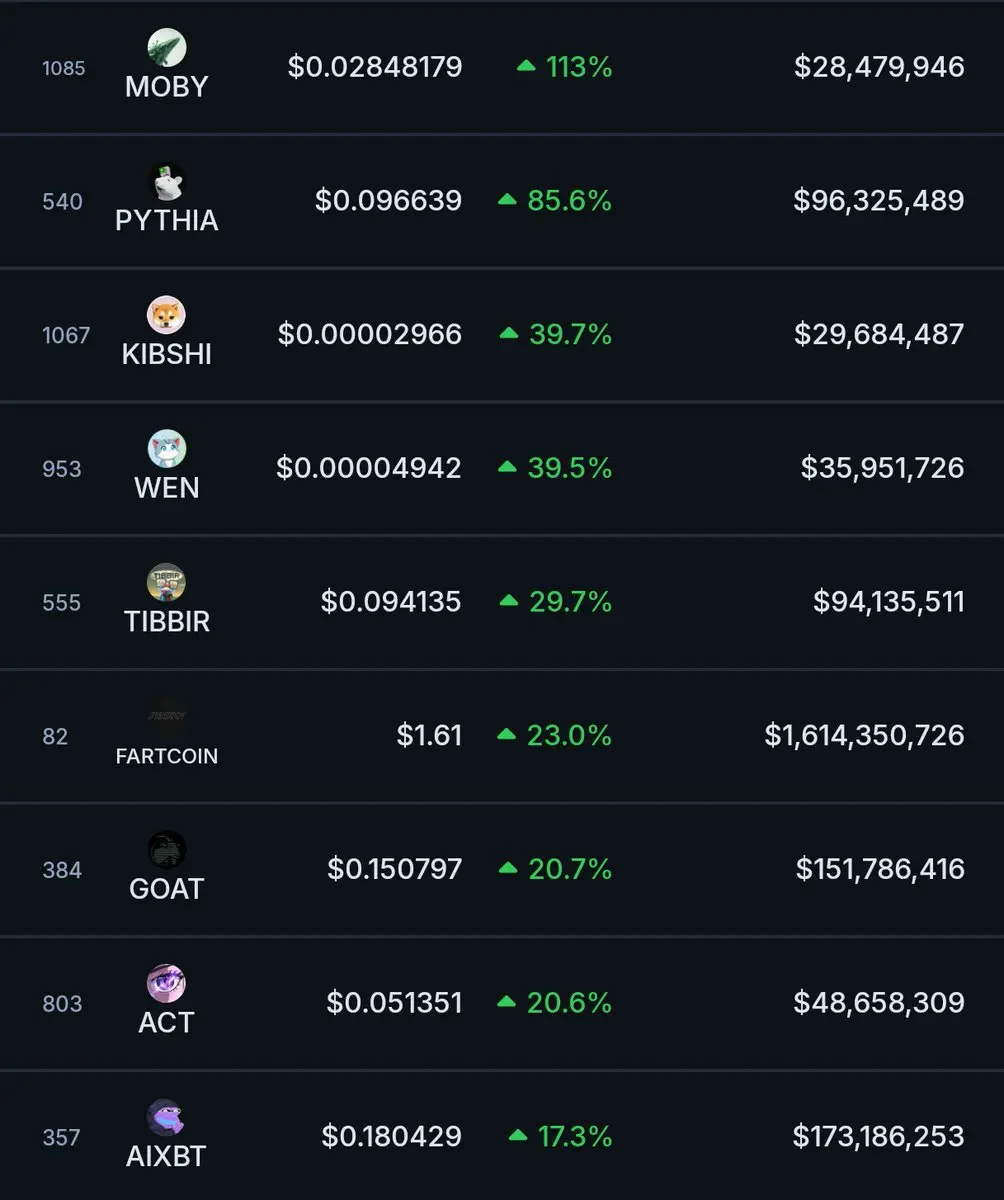This screenshot has height=1200, width=1004.
Task: Click FARTCOIN market cap $1,614,350,726
Action: coord(865,736)
